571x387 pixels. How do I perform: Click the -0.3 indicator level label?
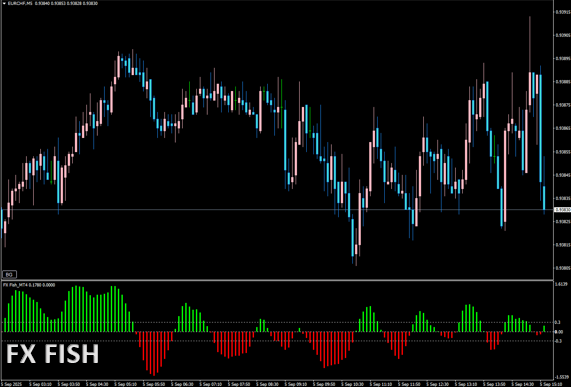(x=558, y=341)
